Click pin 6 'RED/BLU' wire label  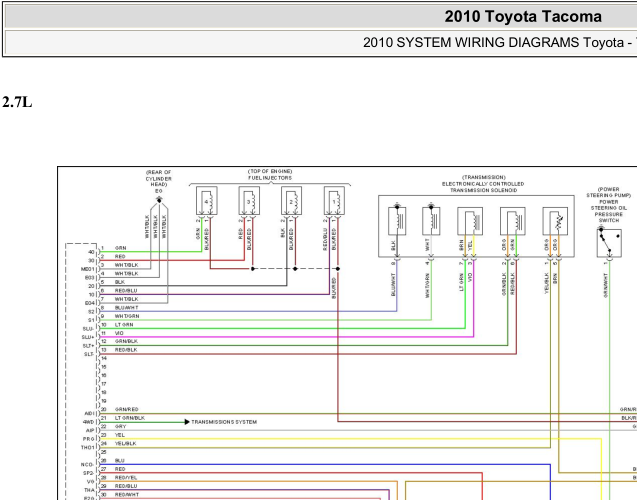point(126,290)
